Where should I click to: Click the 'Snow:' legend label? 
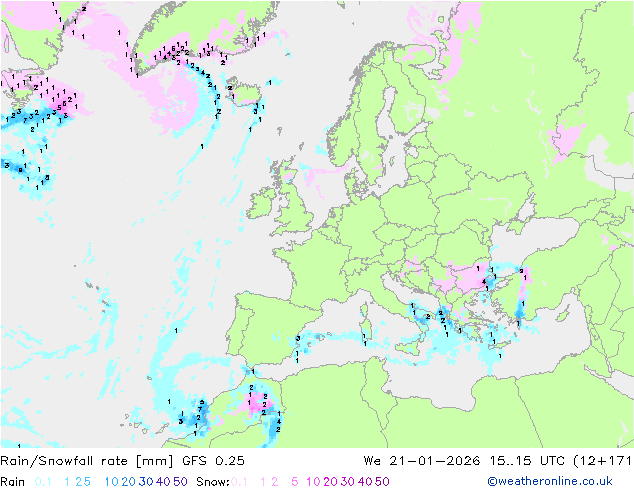pyautogui.click(x=213, y=482)
